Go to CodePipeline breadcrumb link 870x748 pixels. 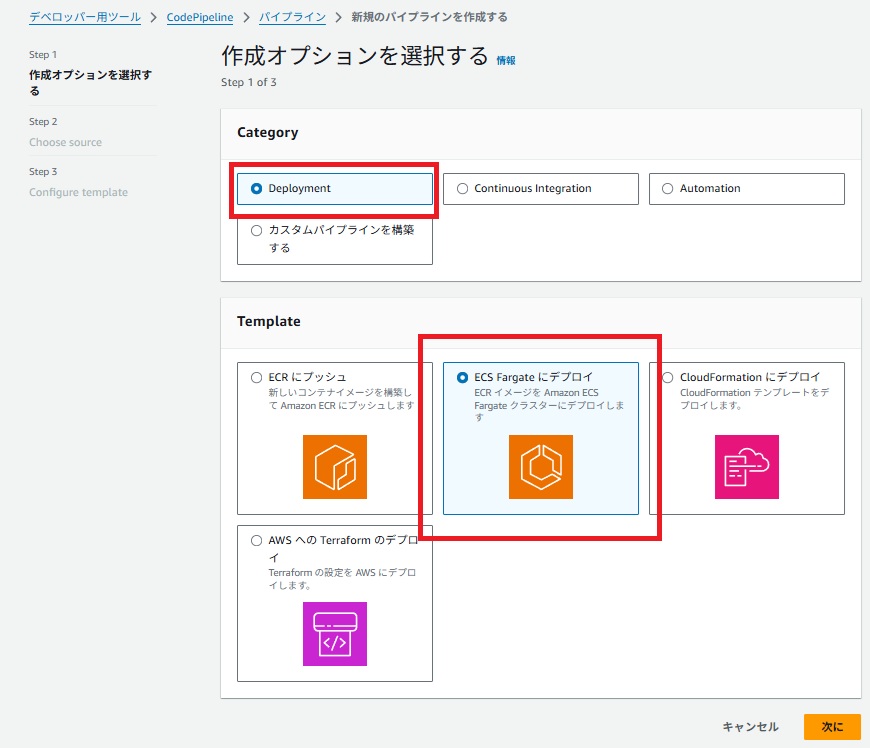pos(200,17)
